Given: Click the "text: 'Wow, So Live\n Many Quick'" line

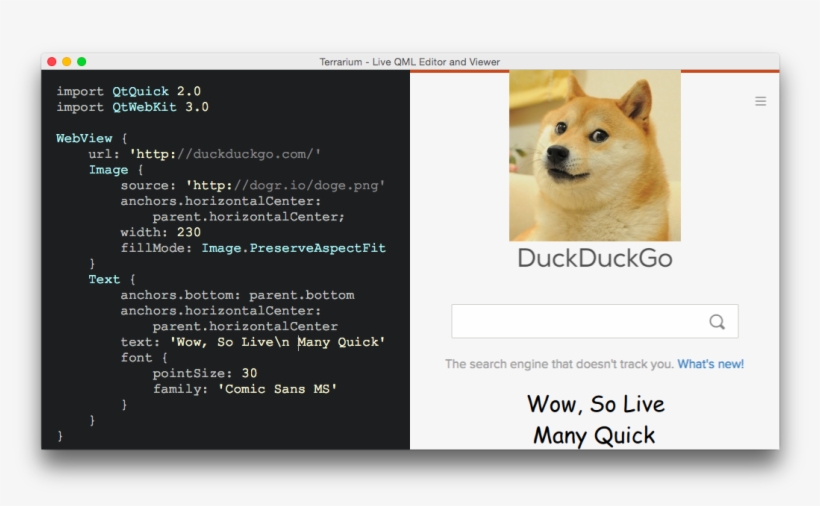Looking at the screenshot, I should click(x=253, y=342).
